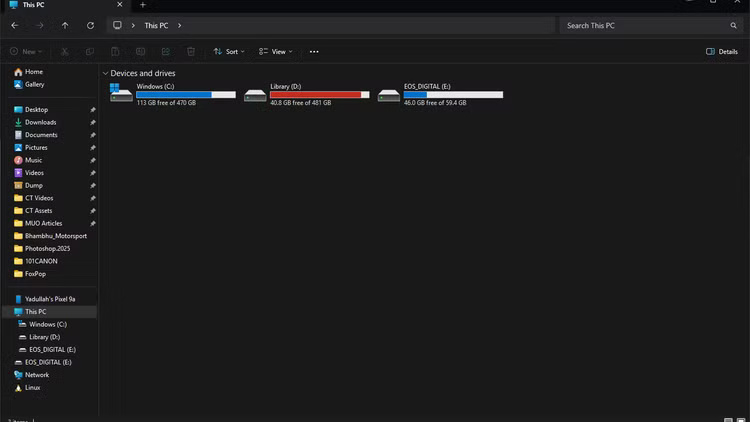
Task: Click the Cut scissors icon
Action: (x=65, y=52)
